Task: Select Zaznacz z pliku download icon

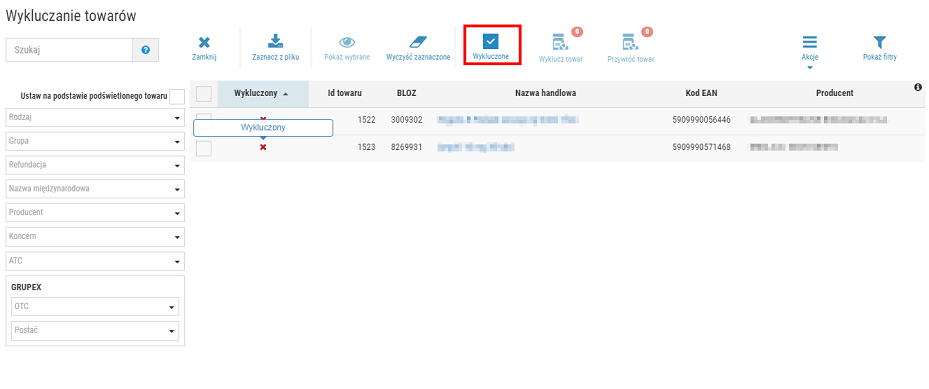Action: [276, 41]
